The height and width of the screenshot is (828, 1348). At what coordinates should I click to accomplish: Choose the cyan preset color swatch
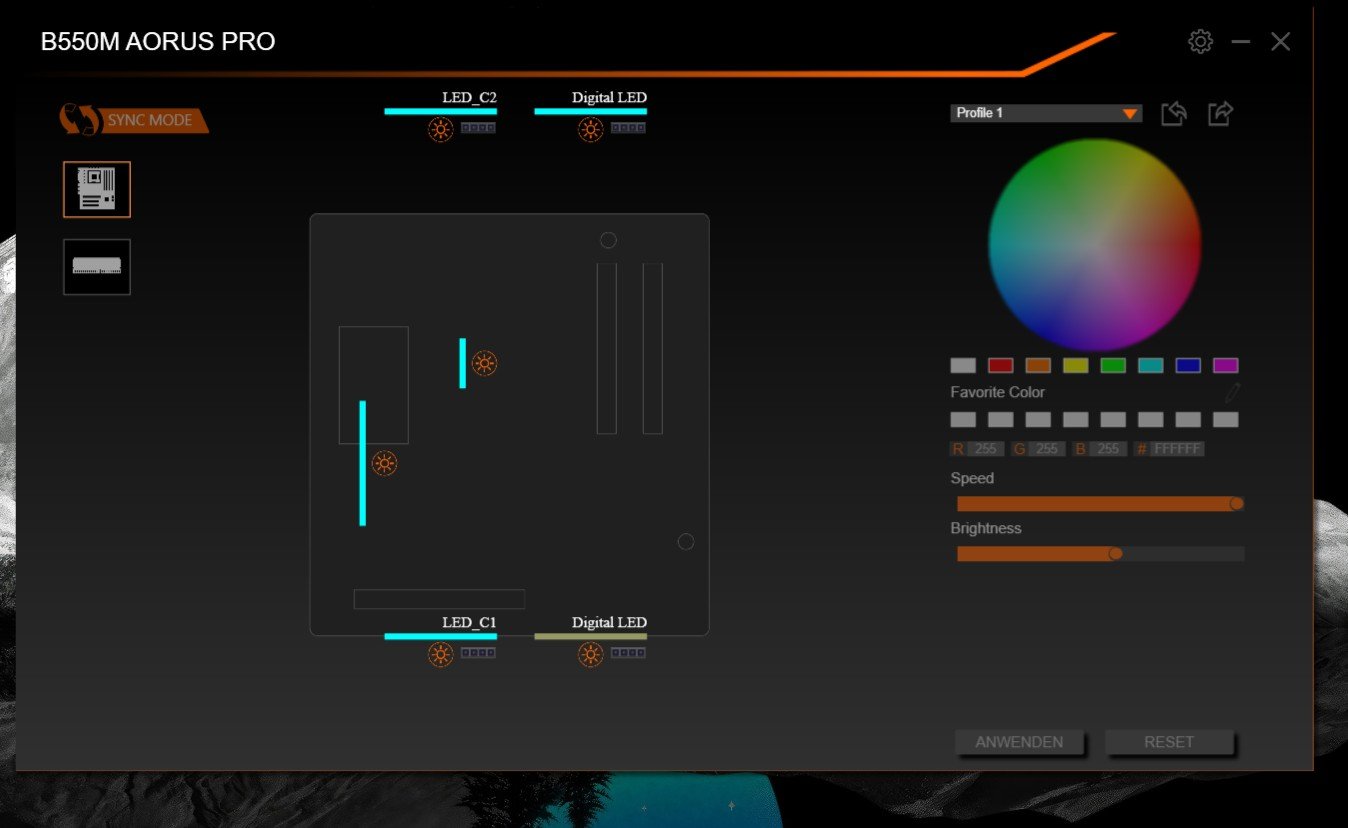pyautogui.click(x=1151, y=366)
